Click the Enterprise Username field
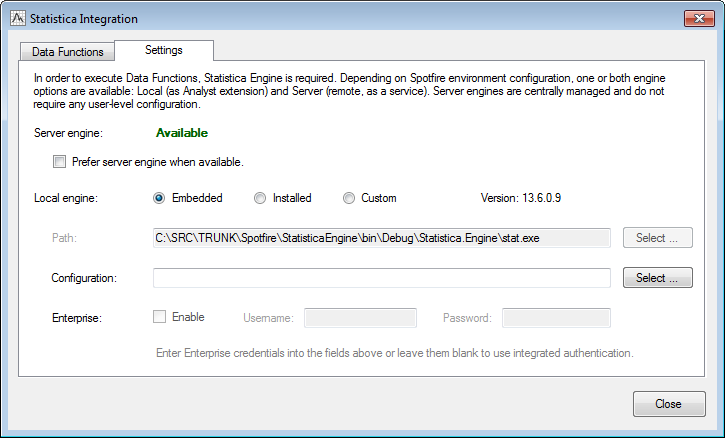This screenshot has width=725, height=438. [360, 318]
